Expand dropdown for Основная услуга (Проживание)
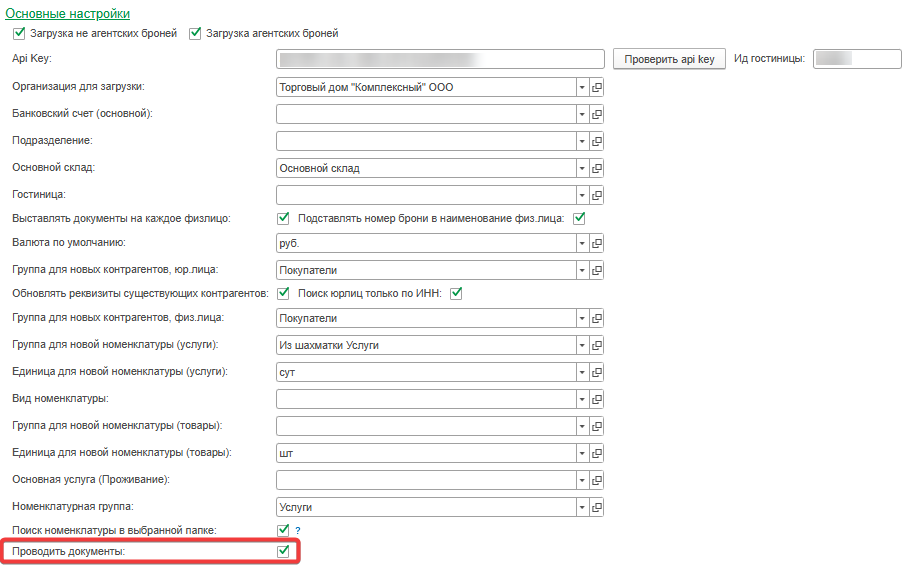Screen dimensions: 918x575 tap(582, 480)
